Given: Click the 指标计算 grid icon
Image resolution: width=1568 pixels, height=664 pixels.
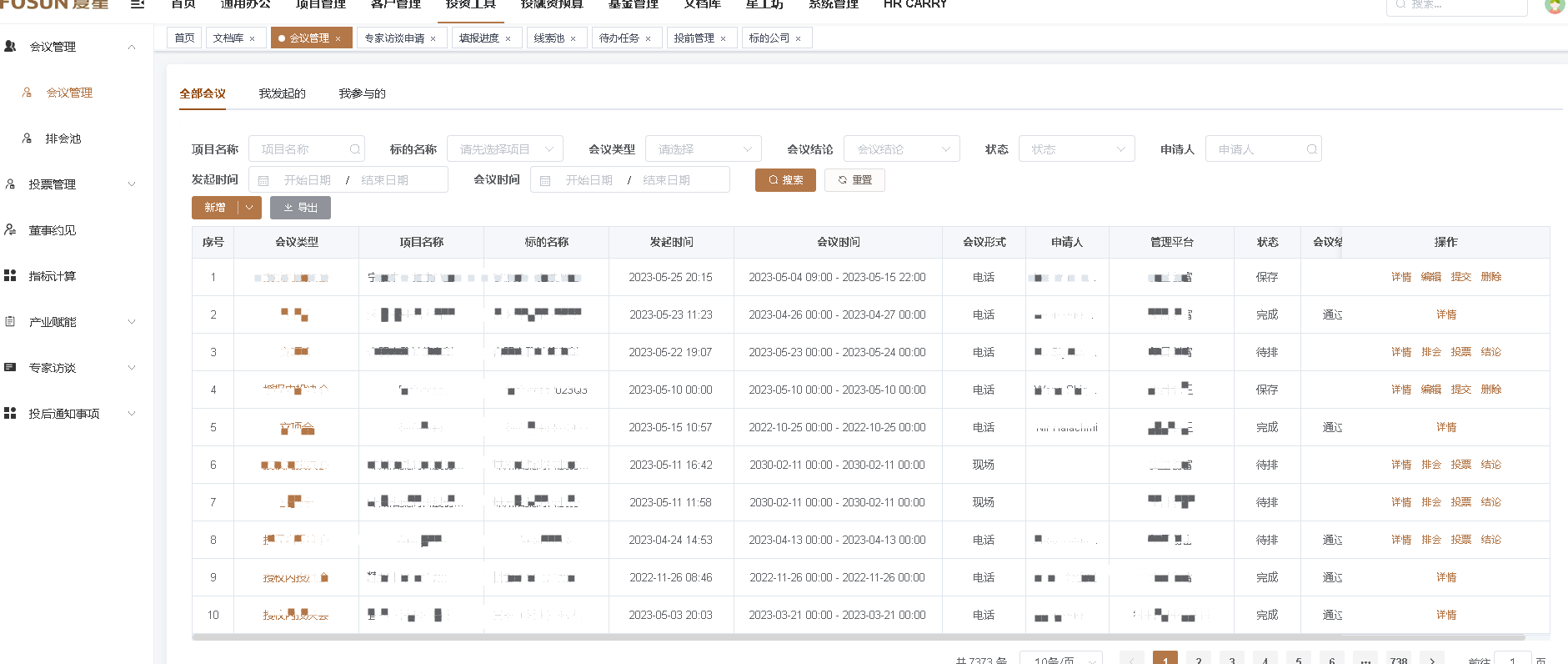Looking at the screenshot, I should pyautogui.click(x=10, y=276).
